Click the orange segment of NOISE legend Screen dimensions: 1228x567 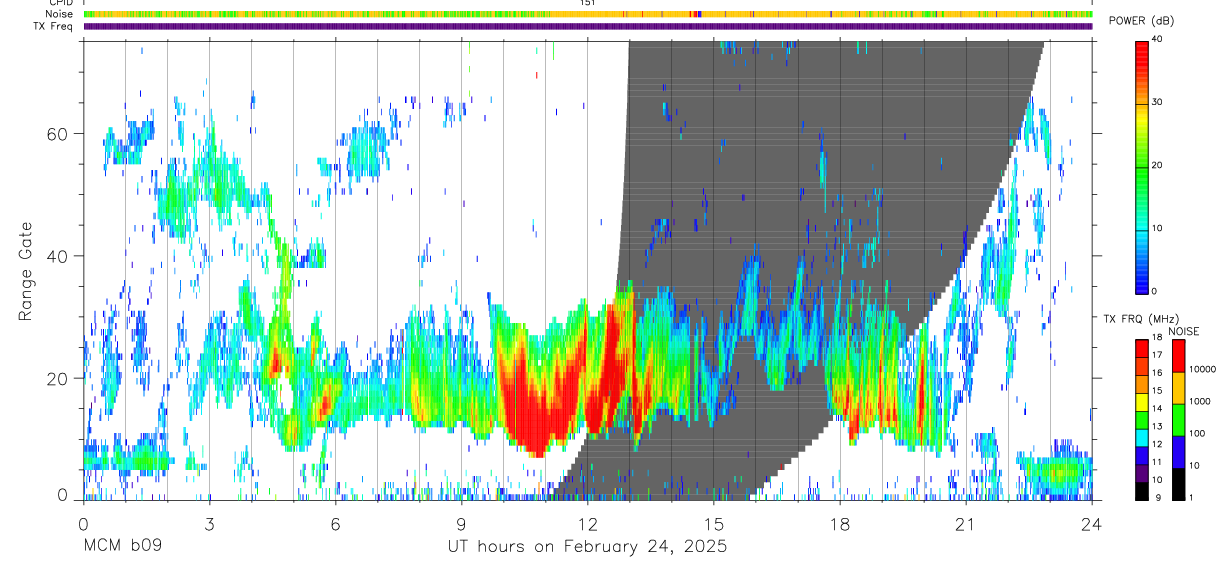[x=1179, y=388]
